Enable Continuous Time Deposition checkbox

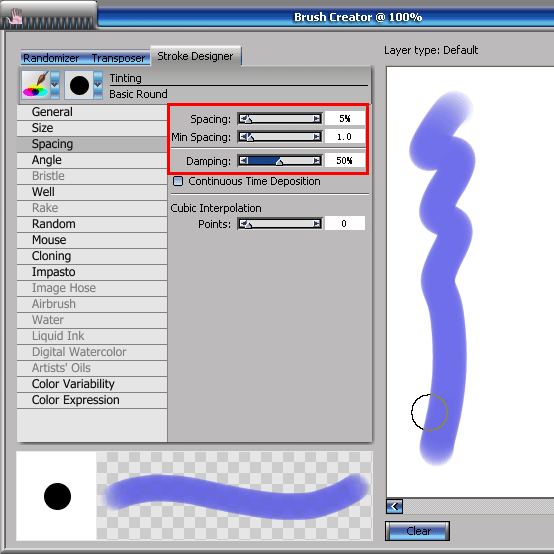click(x=178, y=181)
